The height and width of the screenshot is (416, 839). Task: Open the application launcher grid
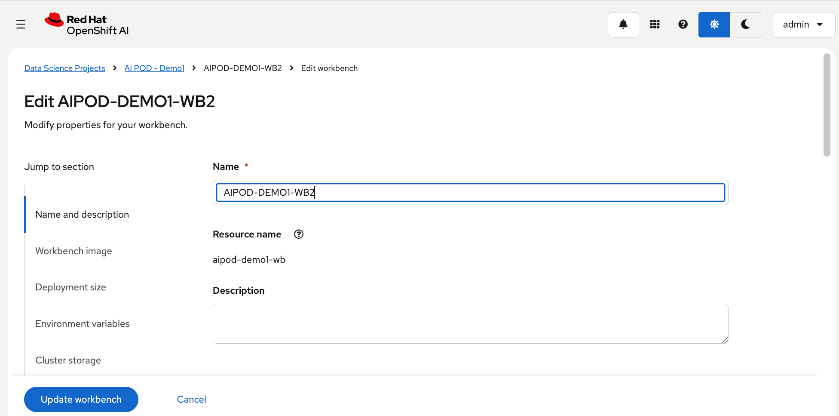click(x=654, y=25)
